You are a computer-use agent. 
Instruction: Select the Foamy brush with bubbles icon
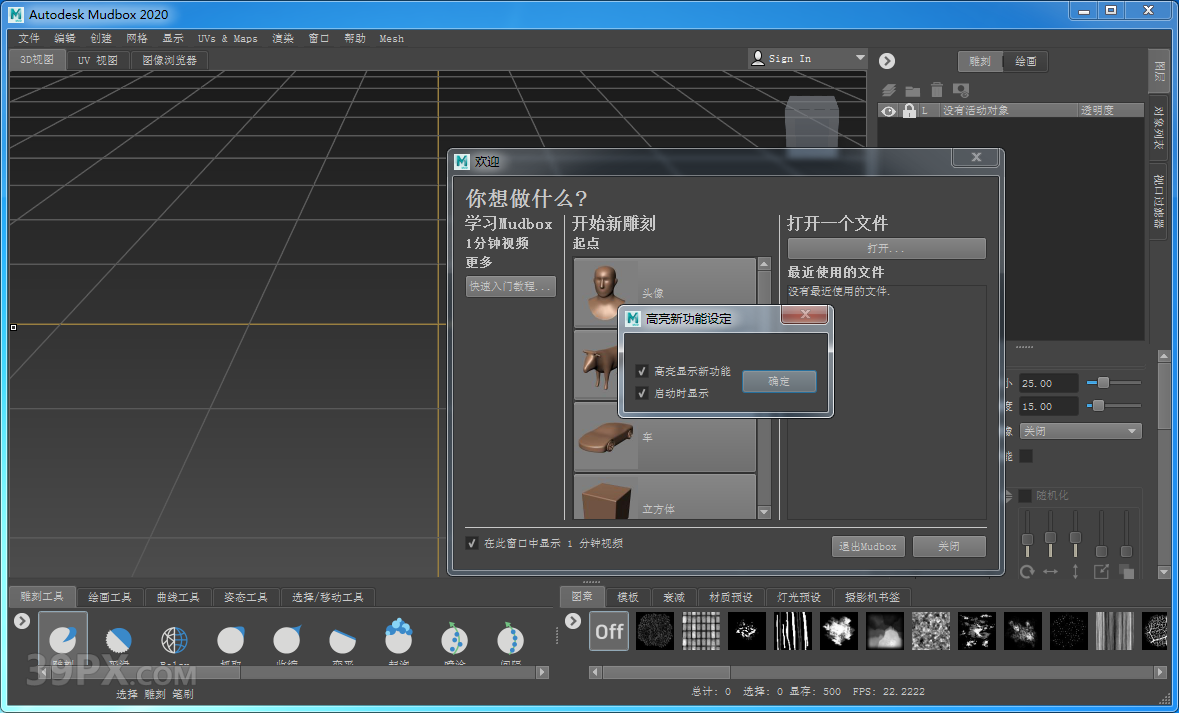[x=399, y=637]
